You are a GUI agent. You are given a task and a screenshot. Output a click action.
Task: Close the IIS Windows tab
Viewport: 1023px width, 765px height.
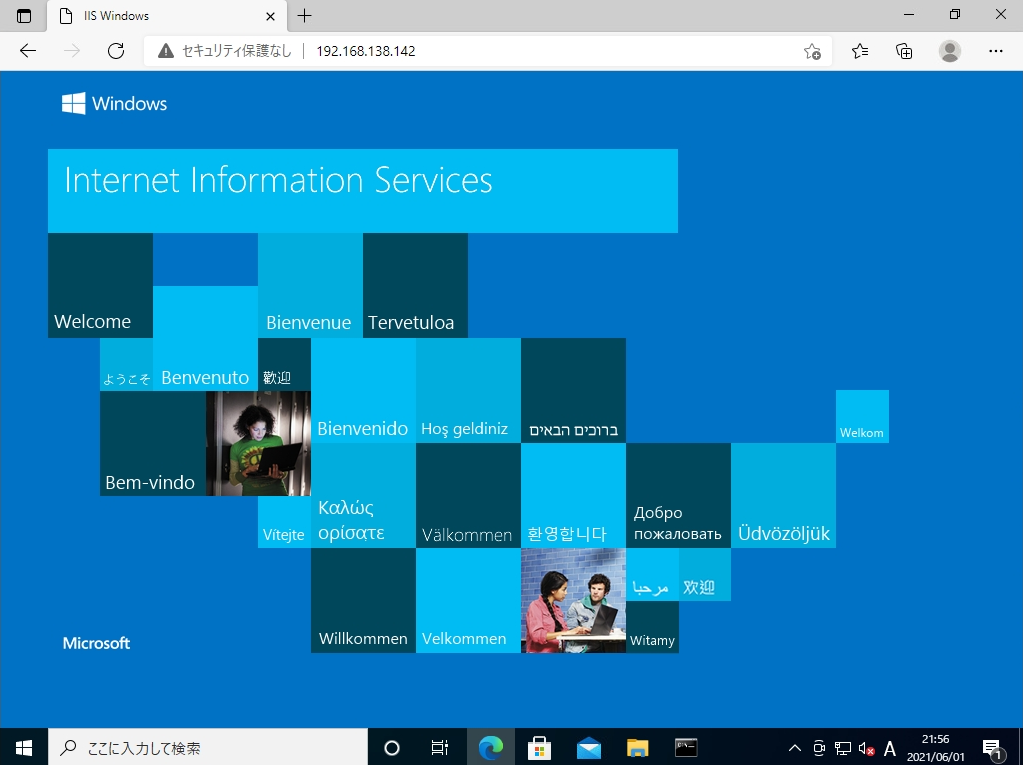click(x=271, y=16)
